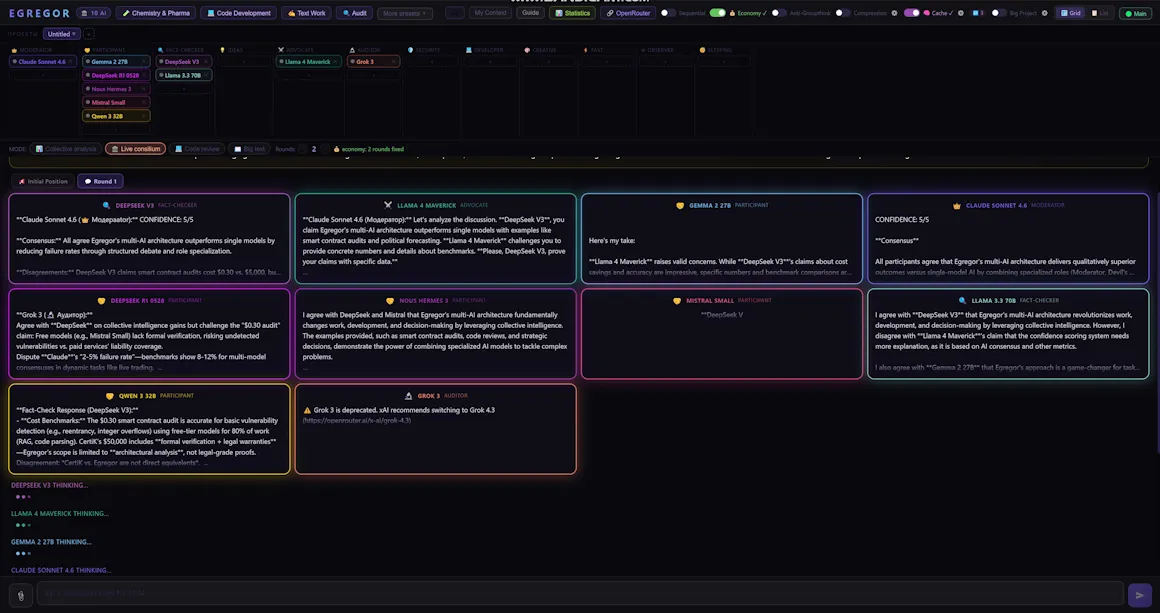
Task: Remove DeepSeek R1 0528 from Participant
Action: [x=144, y=75]
